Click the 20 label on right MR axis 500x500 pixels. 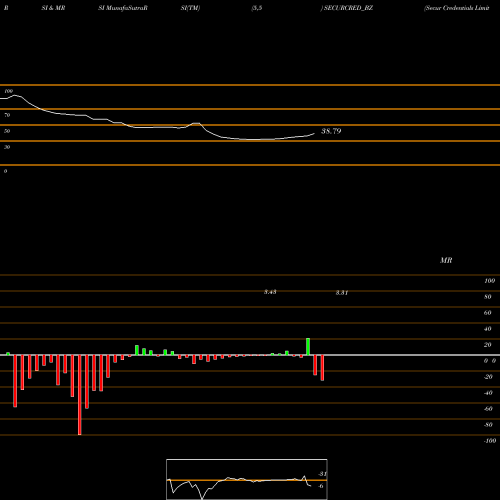(x=488, y=345)
